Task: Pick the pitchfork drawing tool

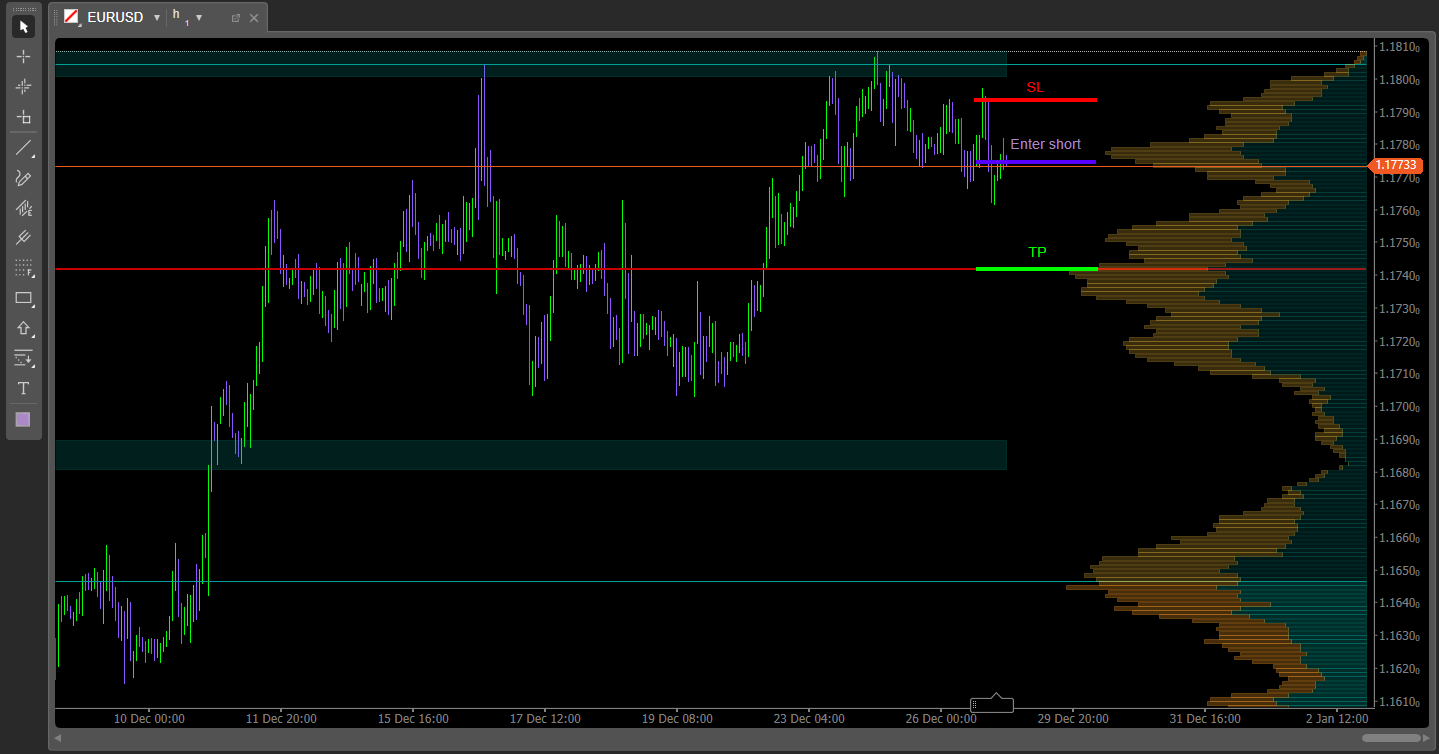Action: 23,238
